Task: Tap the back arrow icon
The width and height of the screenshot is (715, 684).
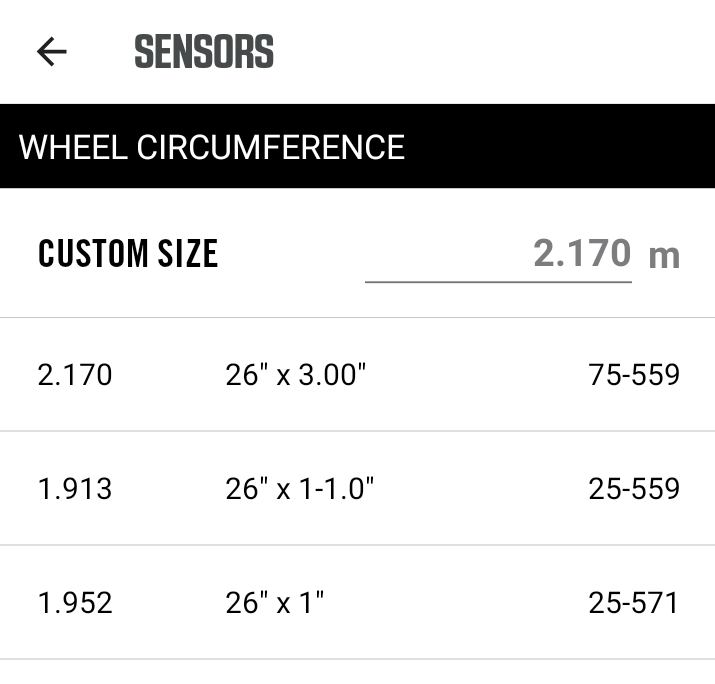Action: (x=51, y=51)
